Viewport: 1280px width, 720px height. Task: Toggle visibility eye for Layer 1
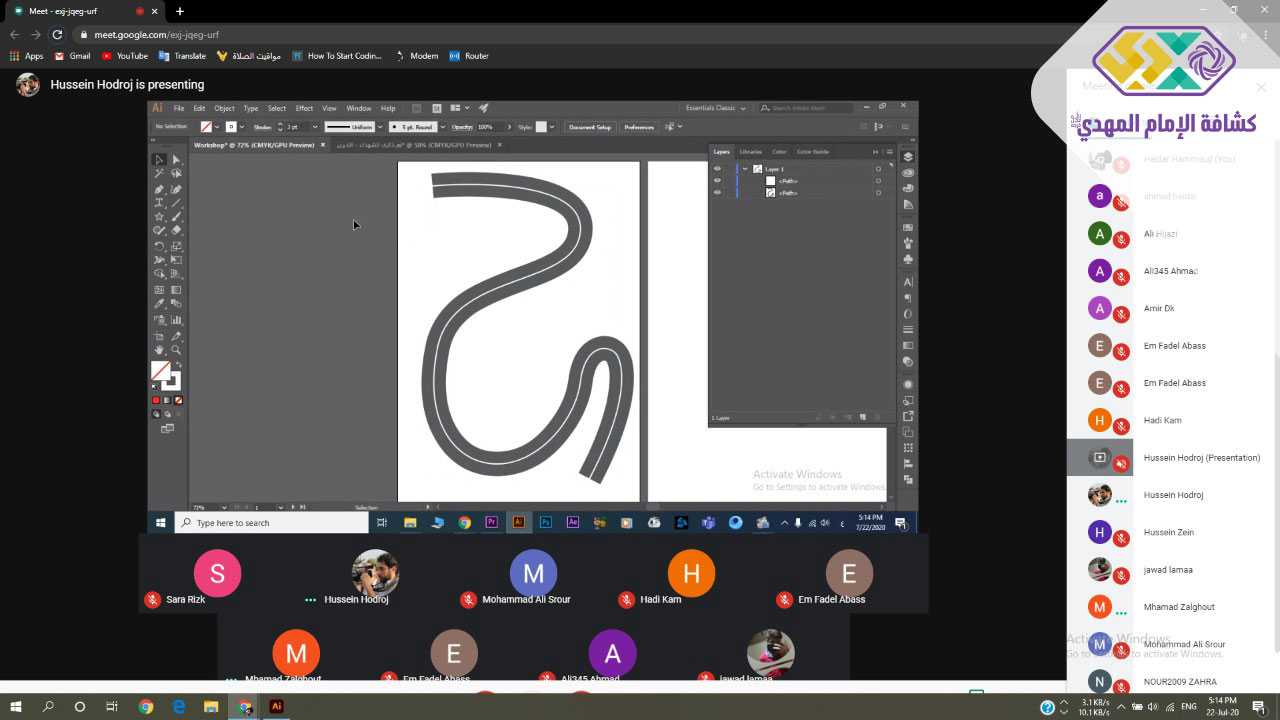[717, 169]
